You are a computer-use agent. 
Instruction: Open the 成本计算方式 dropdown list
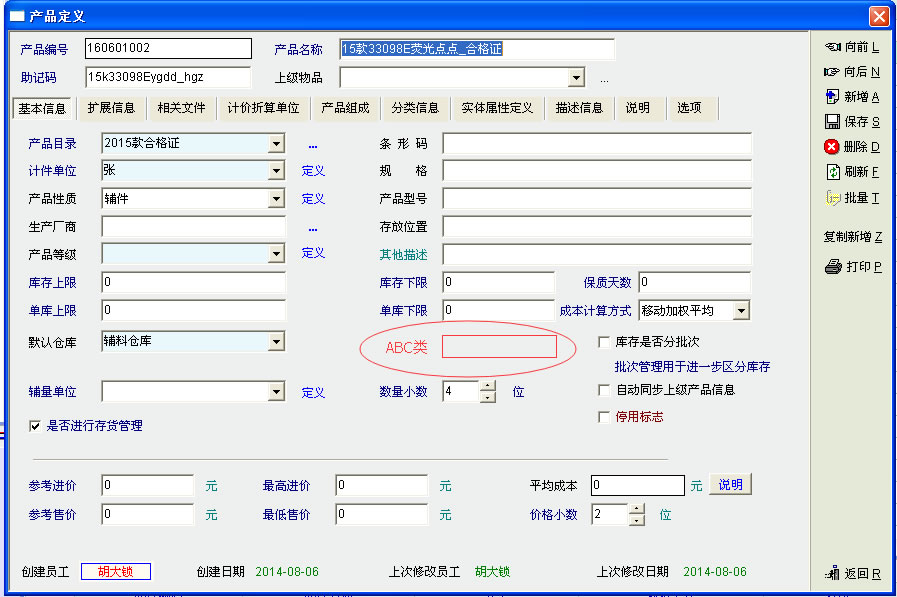[x=740, y=311]
